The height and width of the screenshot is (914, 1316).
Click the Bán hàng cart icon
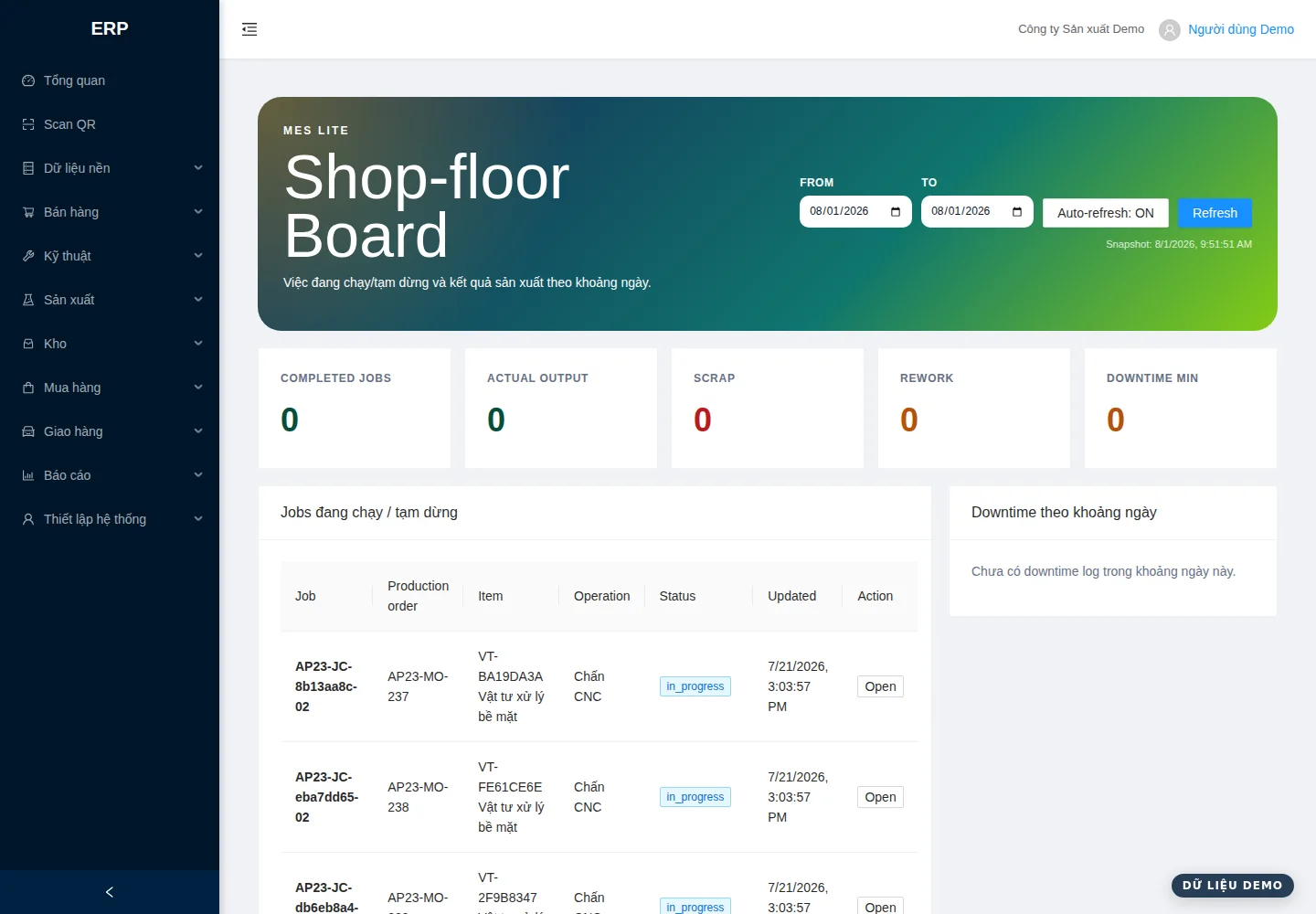point(28,212)
